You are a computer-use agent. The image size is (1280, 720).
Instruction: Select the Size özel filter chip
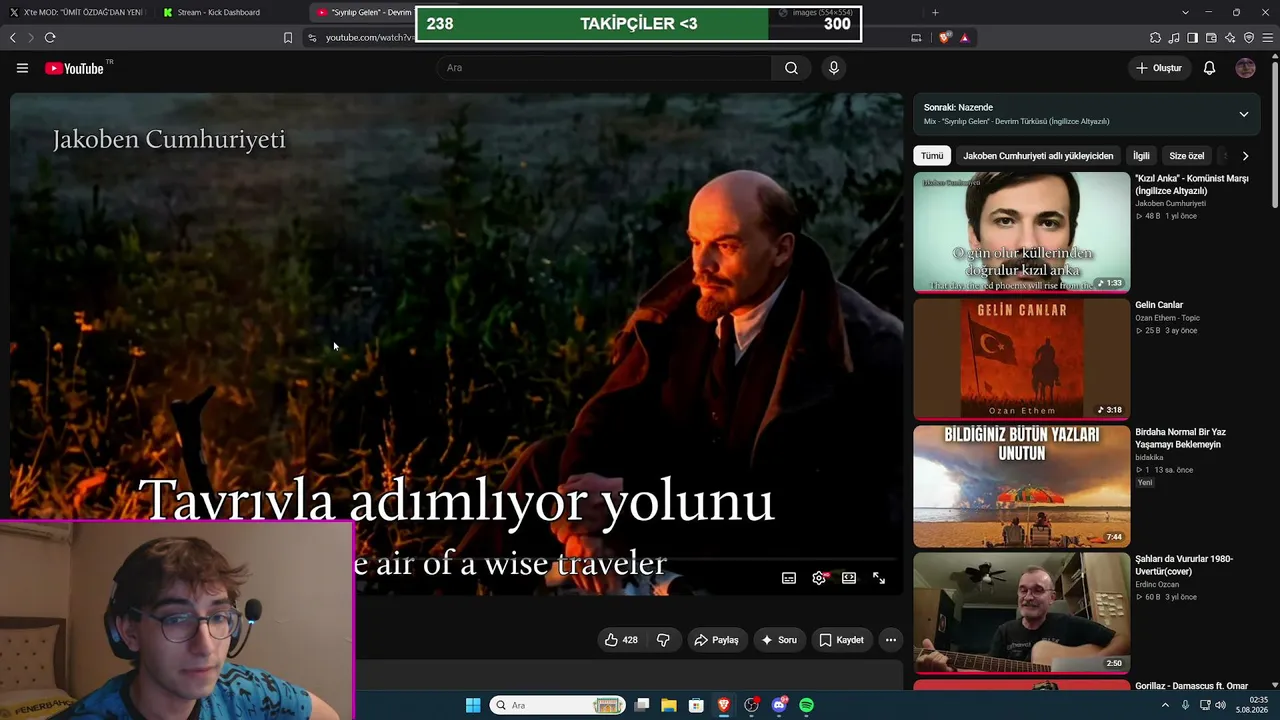pos(1187,156)
